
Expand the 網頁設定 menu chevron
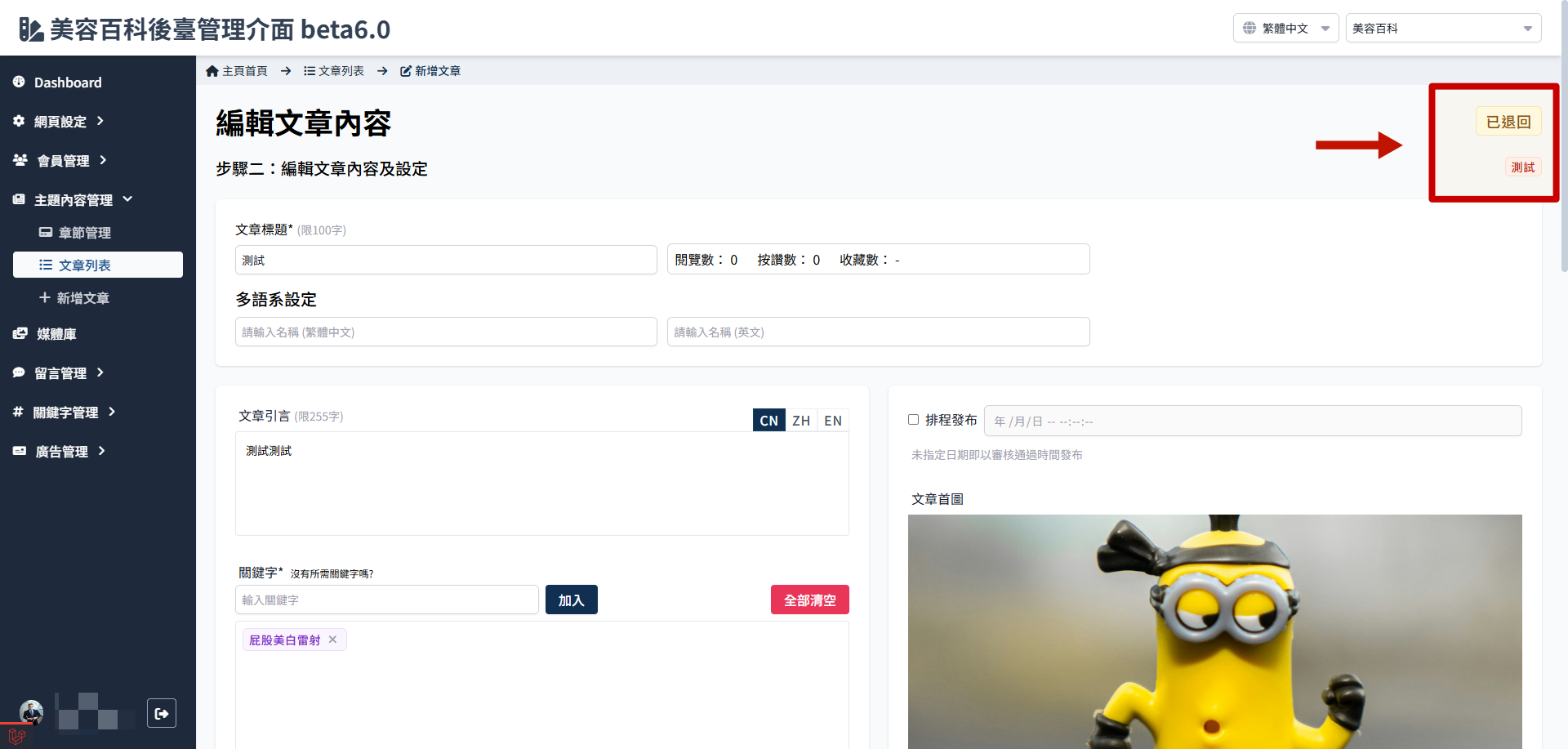point(100,121)
